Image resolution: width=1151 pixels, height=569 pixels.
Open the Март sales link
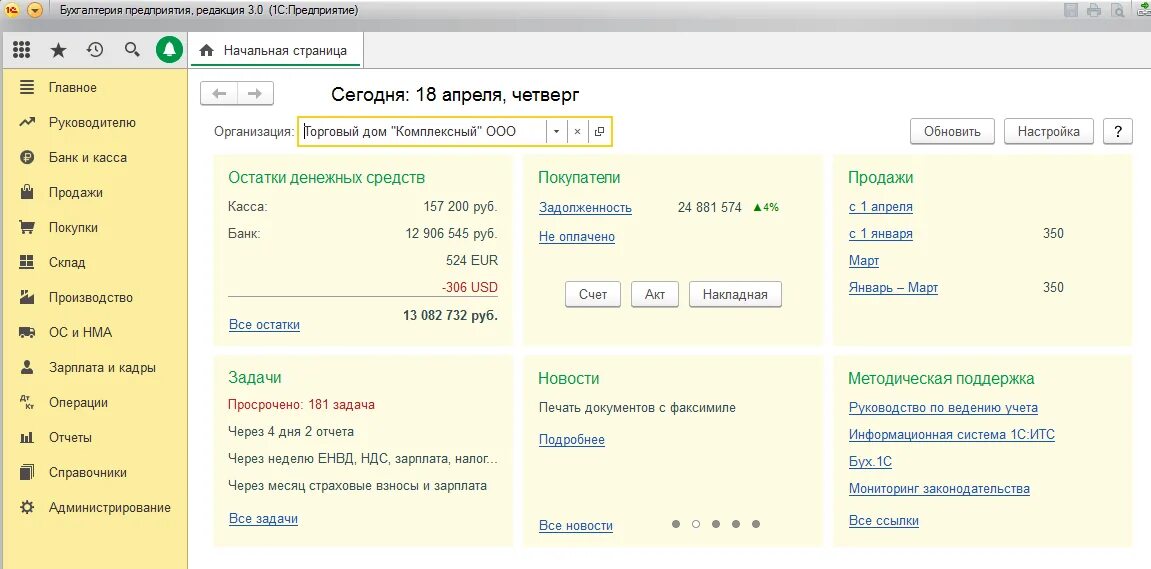(864, 261)
